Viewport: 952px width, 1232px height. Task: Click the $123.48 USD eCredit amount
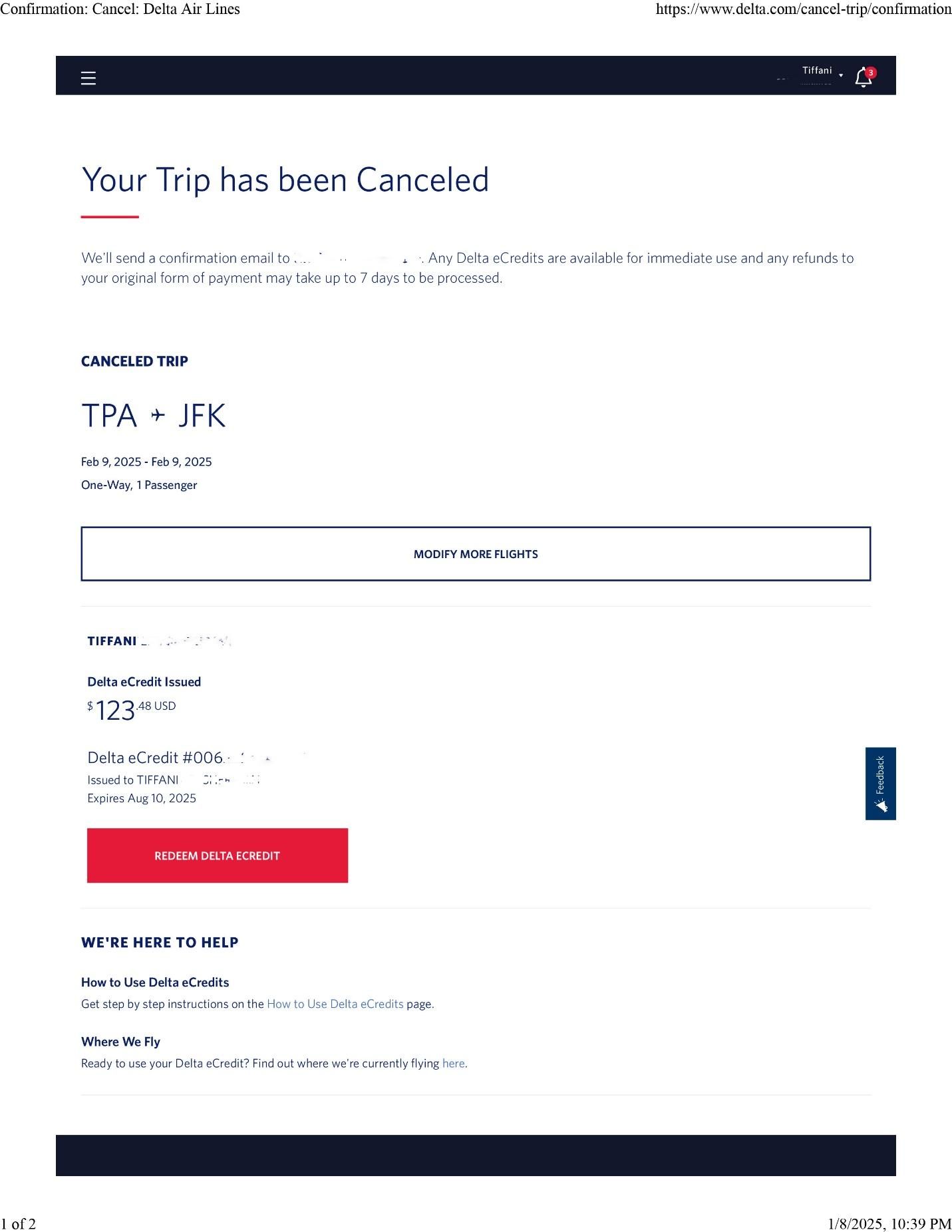point(132,710)
